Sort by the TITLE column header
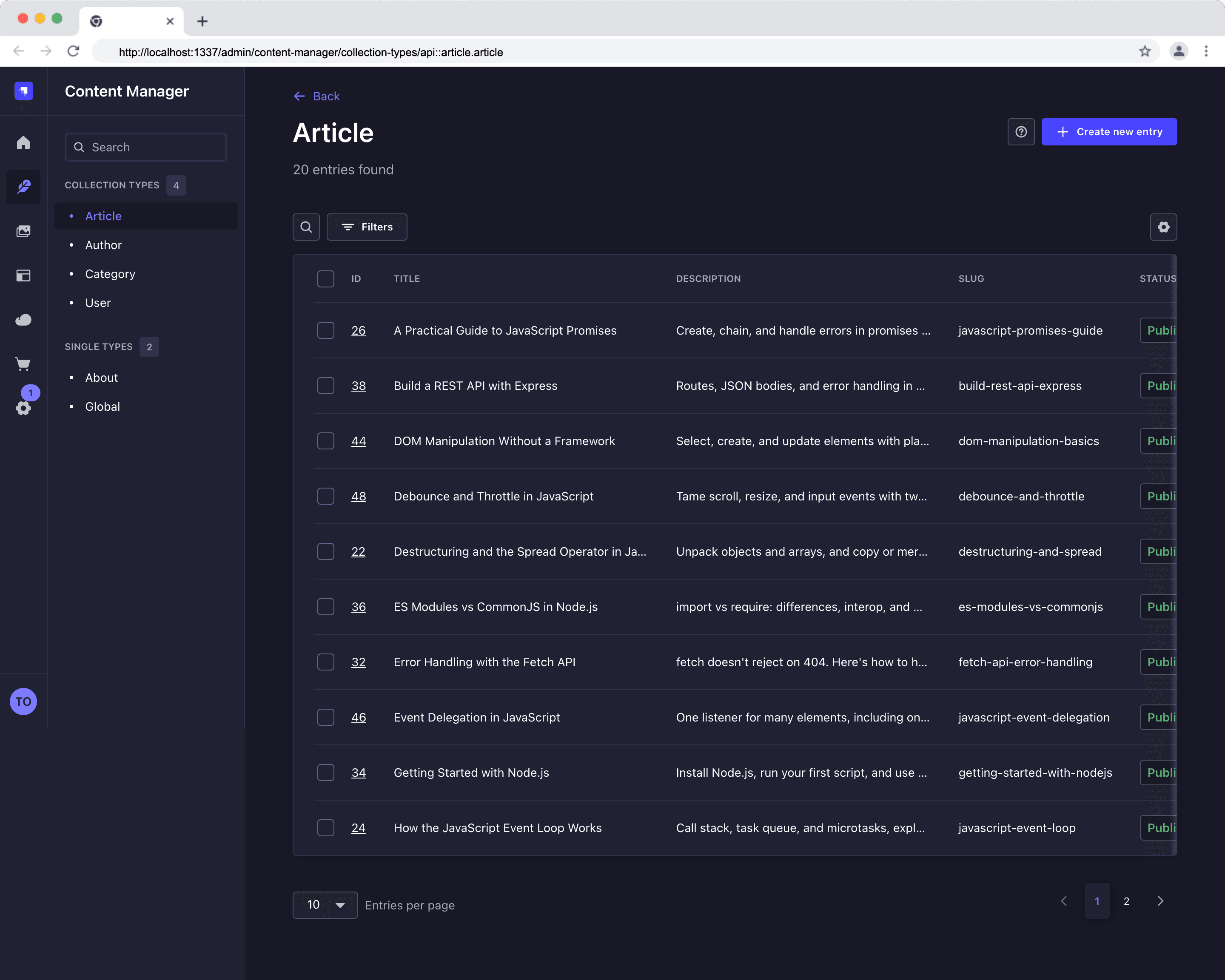The height and width of the screenshot is (980, 1225). tap(407, 279)
